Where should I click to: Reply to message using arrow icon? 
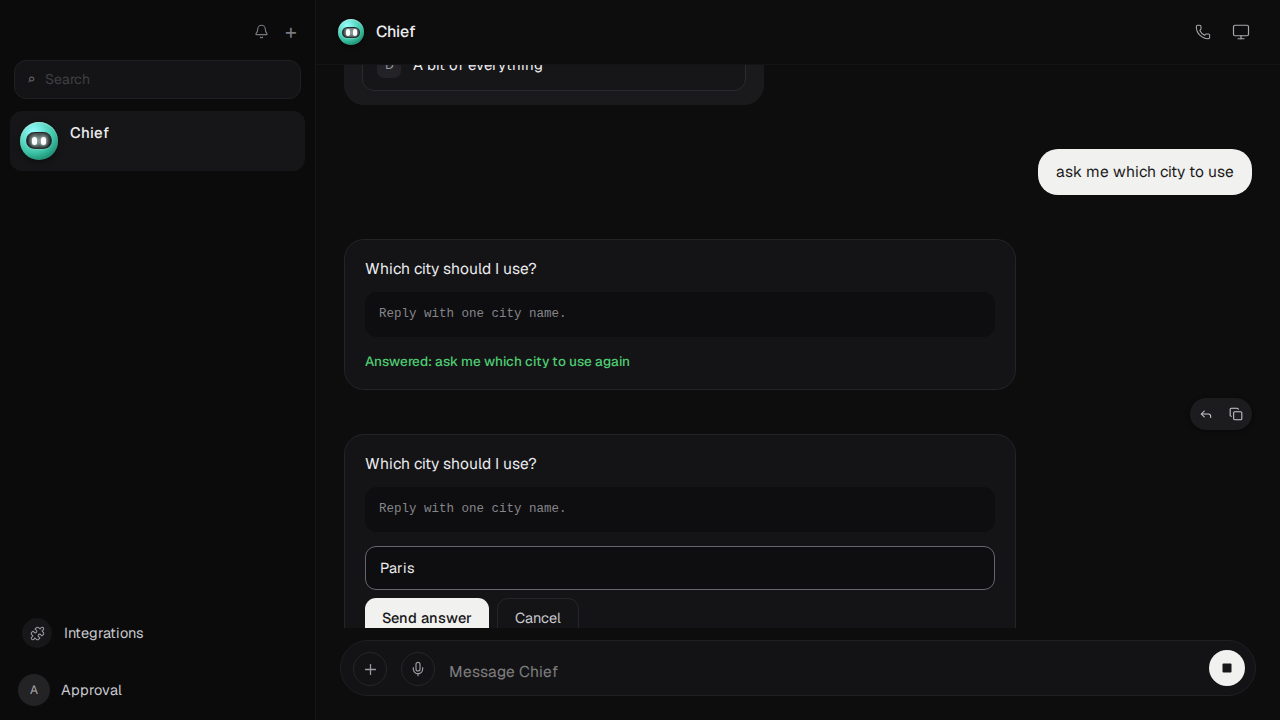pyautogui.click(x=1206, y=414)
